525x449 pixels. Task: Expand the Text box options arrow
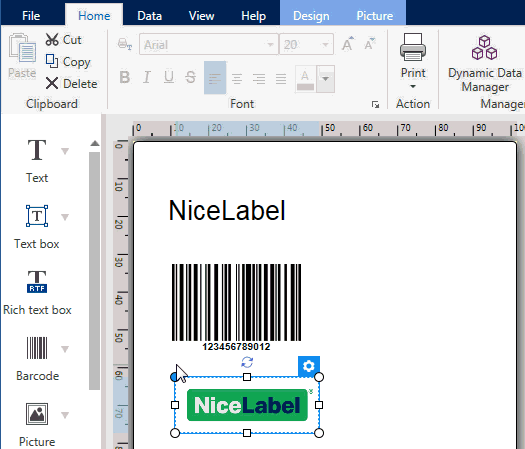(65, 217)
